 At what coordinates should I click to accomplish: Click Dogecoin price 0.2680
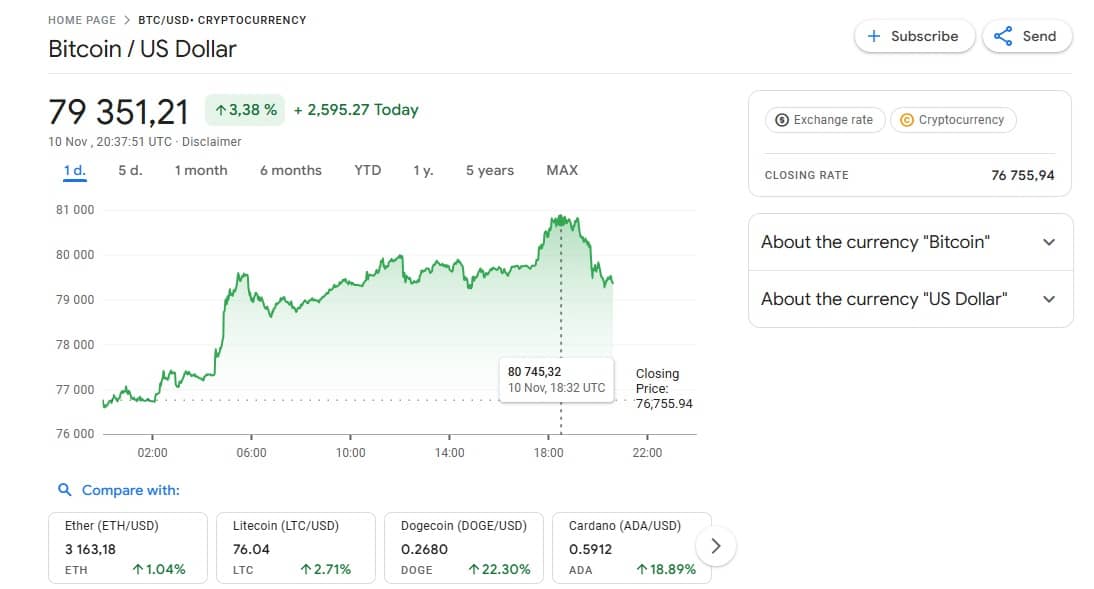[424, 549]
